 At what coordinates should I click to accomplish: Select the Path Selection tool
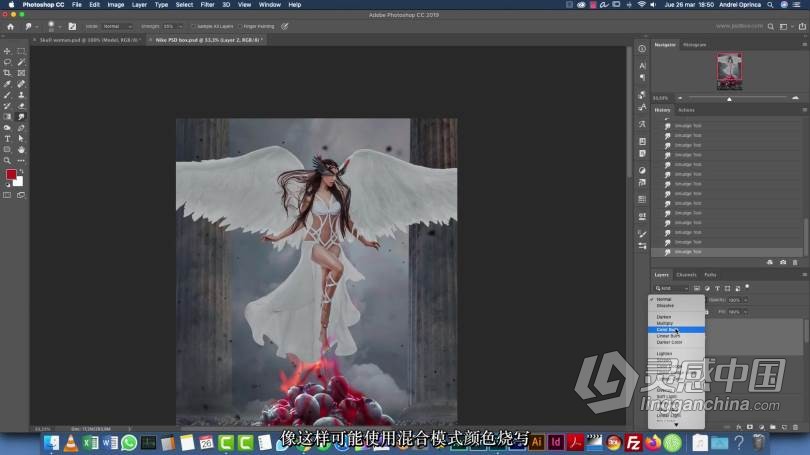click(21, 138)
